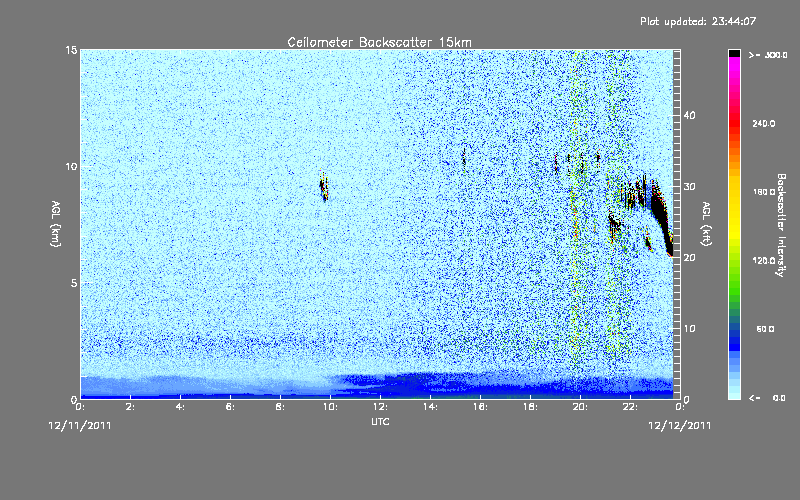This screenshot has height=500, width=800.
Task: Click the 'Plot updated: 23:44:07' timestamp
Action: point(698,21)
